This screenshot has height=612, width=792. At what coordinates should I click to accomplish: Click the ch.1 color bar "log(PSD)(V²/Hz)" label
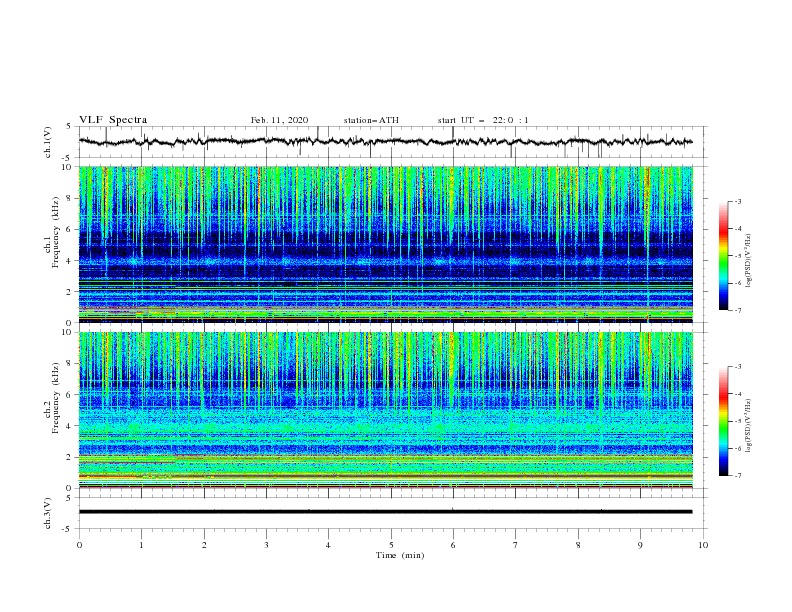(x=749, y=261)
